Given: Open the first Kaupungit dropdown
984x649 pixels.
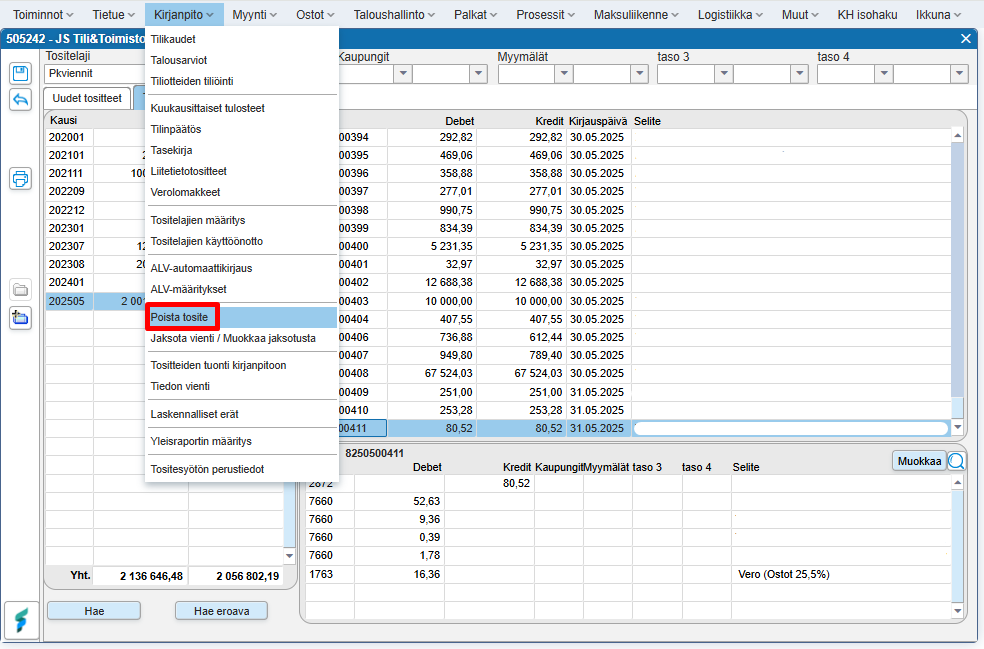Looking at the screenshot, I should click(x=402, y=74).
